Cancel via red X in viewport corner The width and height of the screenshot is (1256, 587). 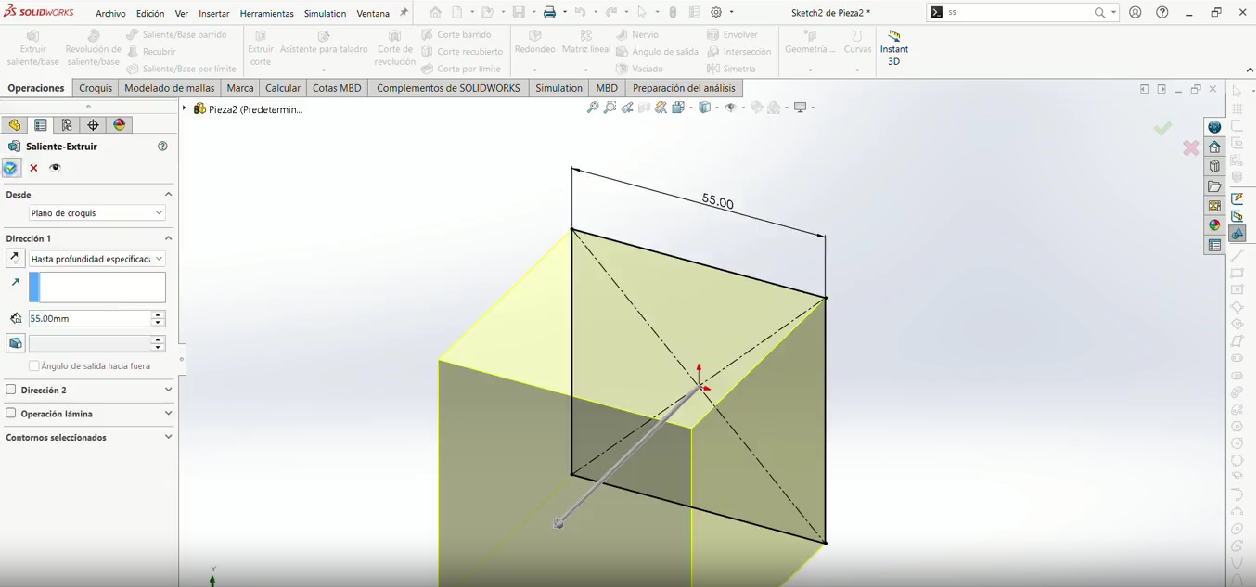click(x=1191, y=148)
